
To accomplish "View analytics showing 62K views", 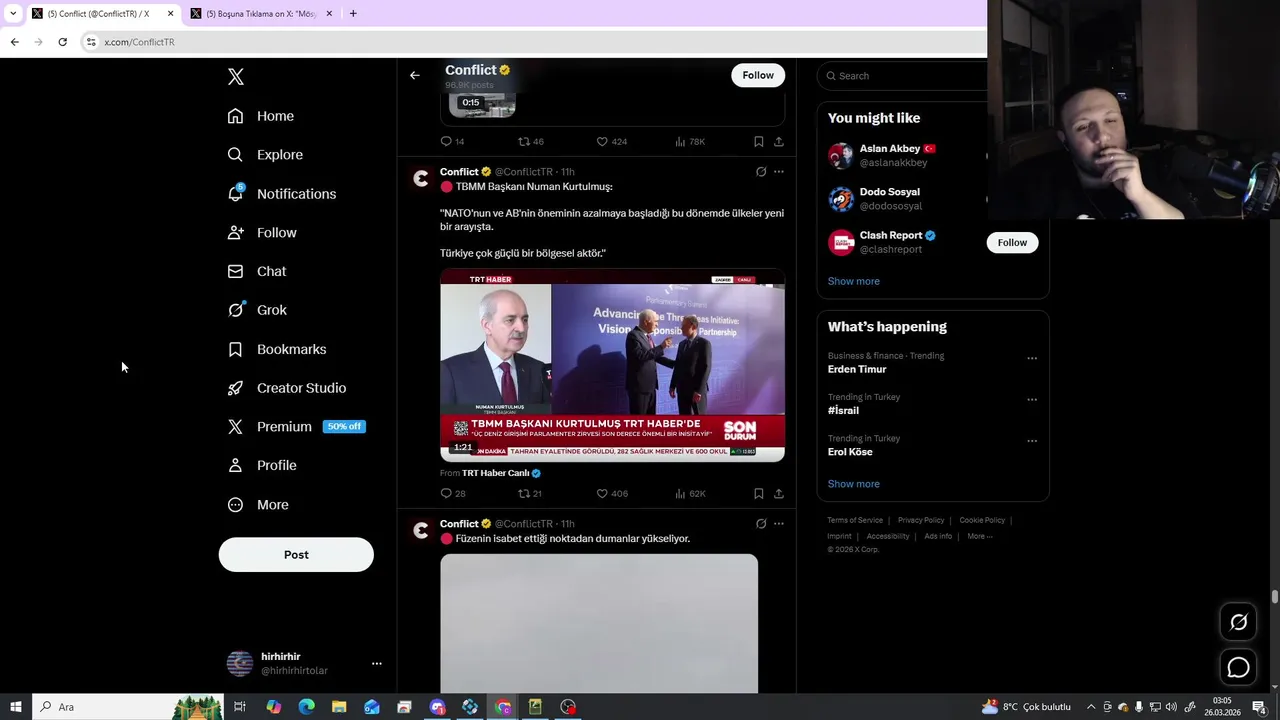I will [690, 494].
